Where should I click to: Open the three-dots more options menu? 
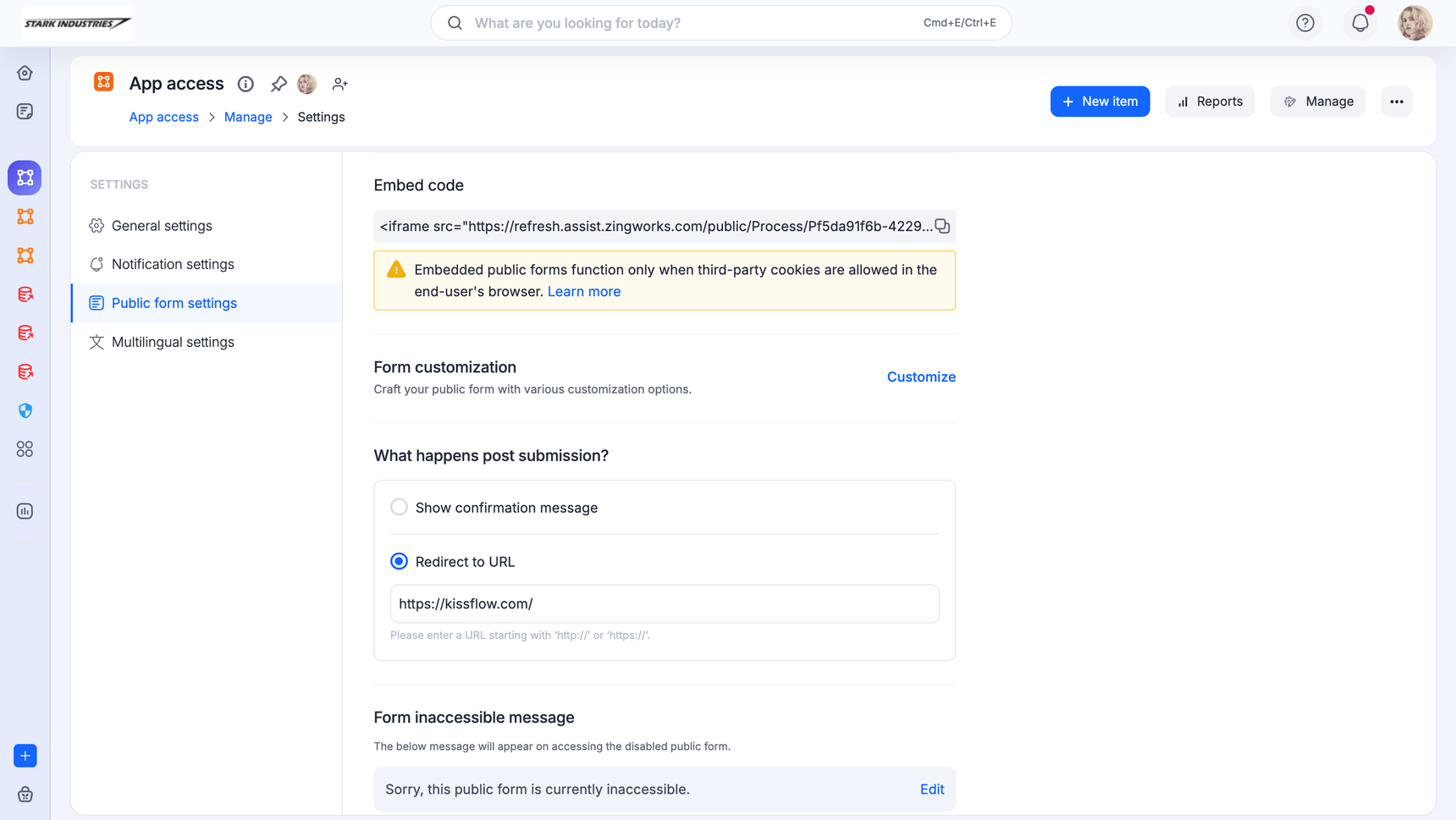pos(1397,102)
